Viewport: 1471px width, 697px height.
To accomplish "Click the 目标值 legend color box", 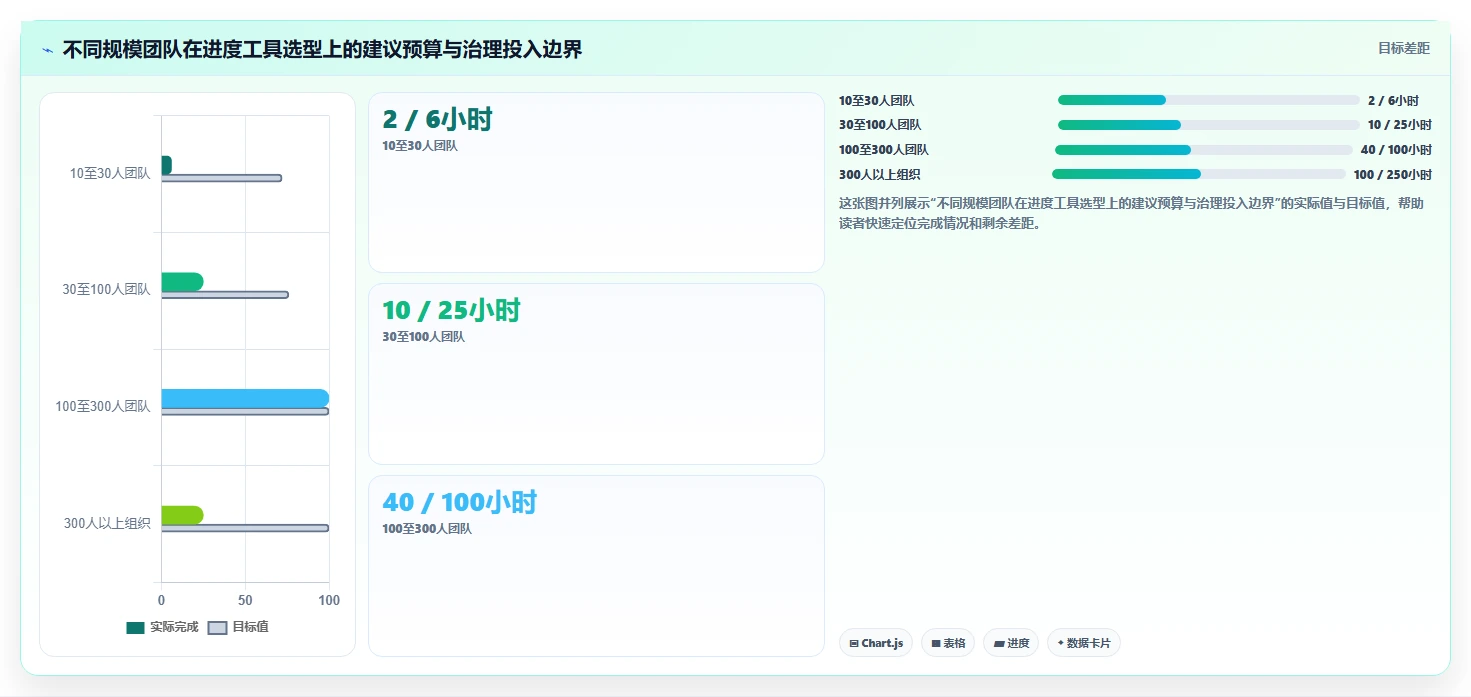I will 217,628.
